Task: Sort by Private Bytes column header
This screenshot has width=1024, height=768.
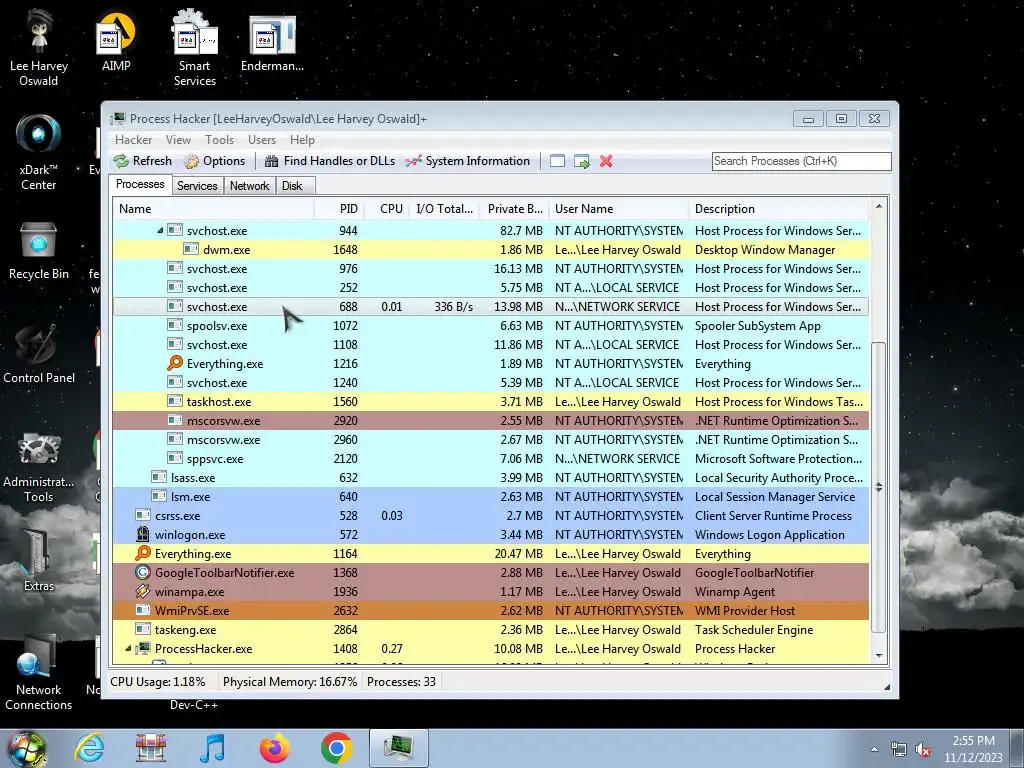Action: click(x=515, y=209)
